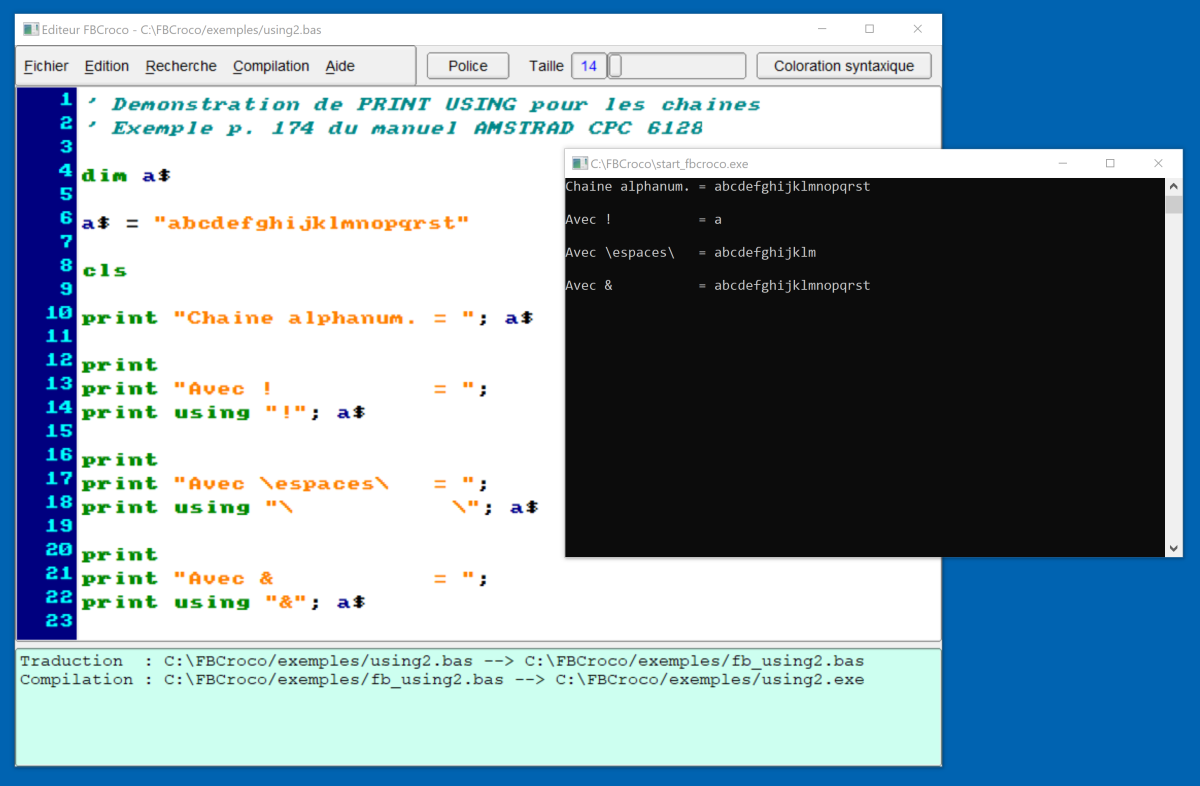
Task: Close the start_fbcroco.exe console window
Action: [1158, 163]
